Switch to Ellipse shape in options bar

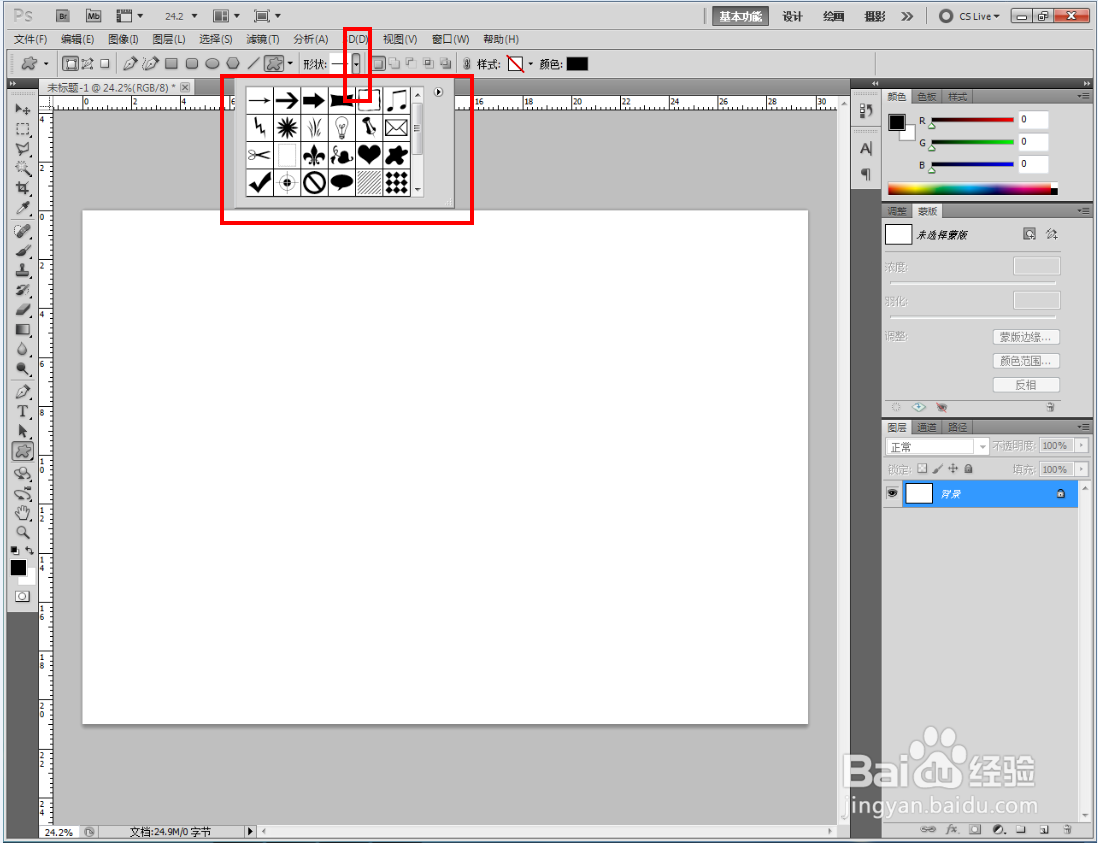pos(212,64)
